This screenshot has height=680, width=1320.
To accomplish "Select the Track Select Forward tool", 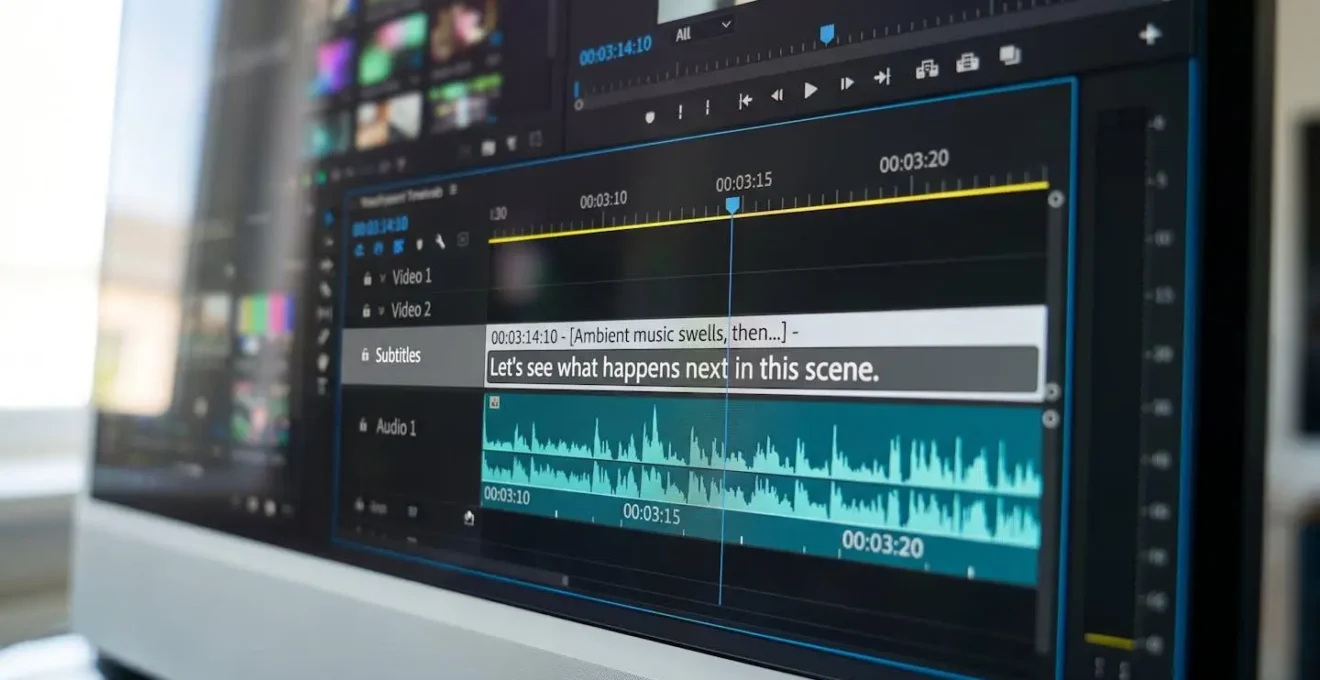I will coord(327,241).
